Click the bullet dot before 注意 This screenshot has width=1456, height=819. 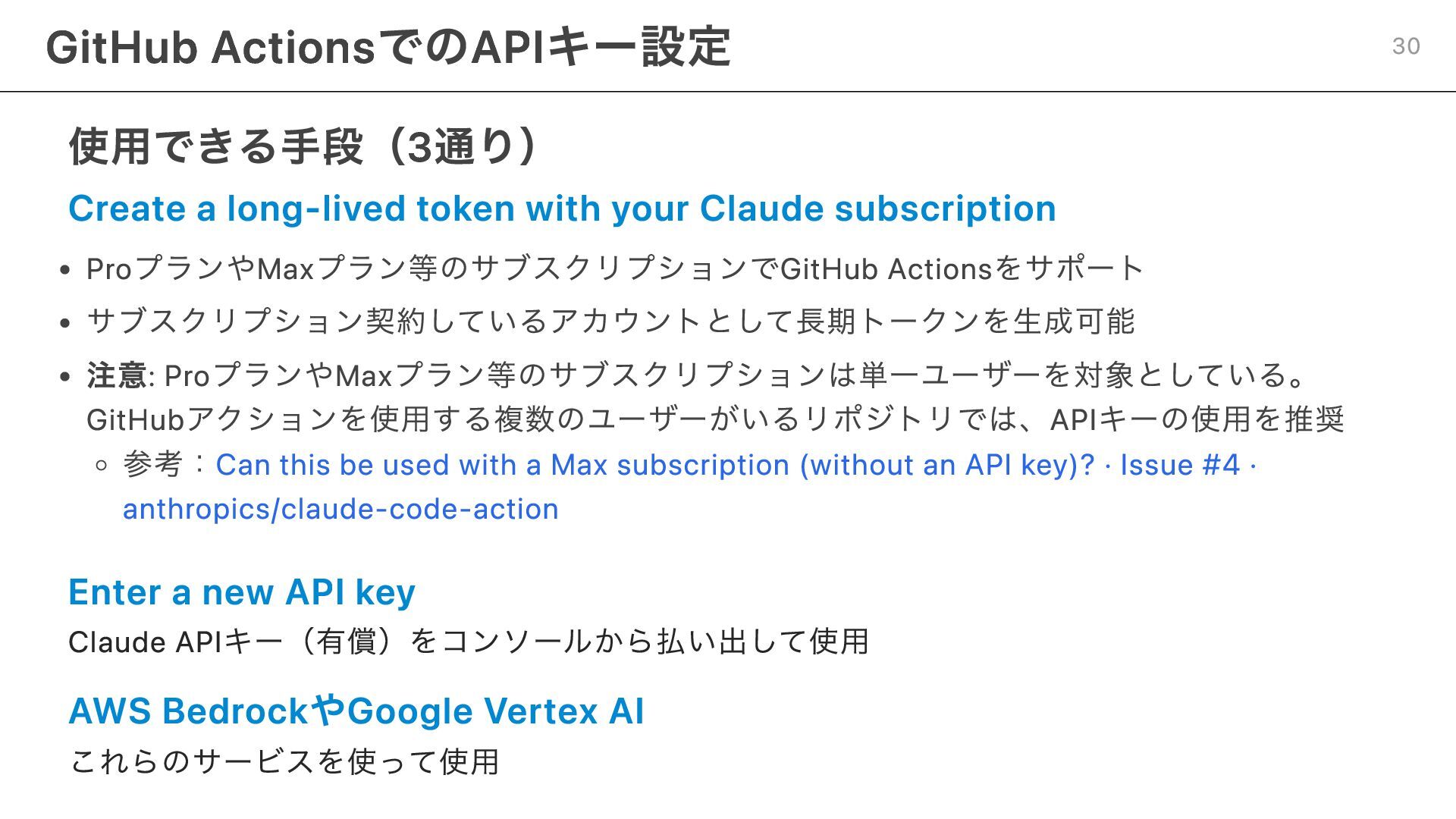coord(65,376)
